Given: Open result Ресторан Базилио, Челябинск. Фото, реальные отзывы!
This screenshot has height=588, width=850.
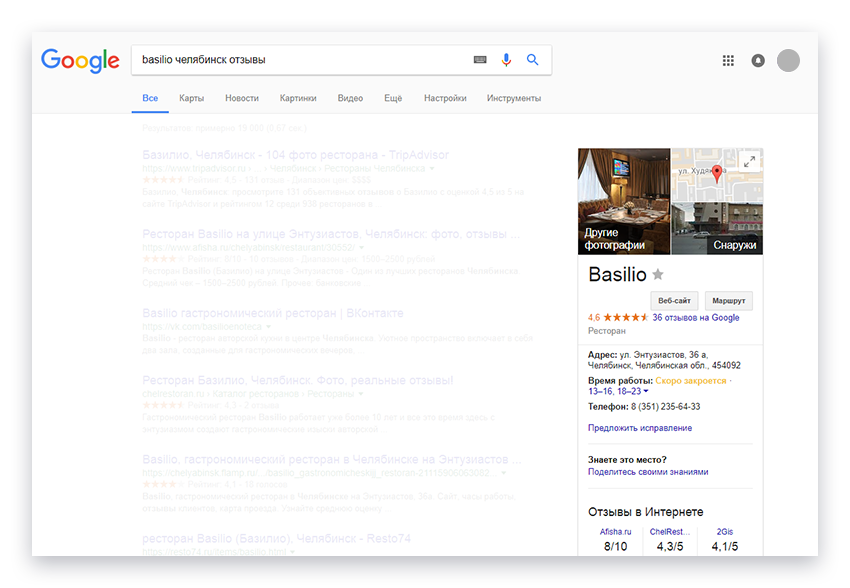Looking at the screenshot, I should click(298, 380).
